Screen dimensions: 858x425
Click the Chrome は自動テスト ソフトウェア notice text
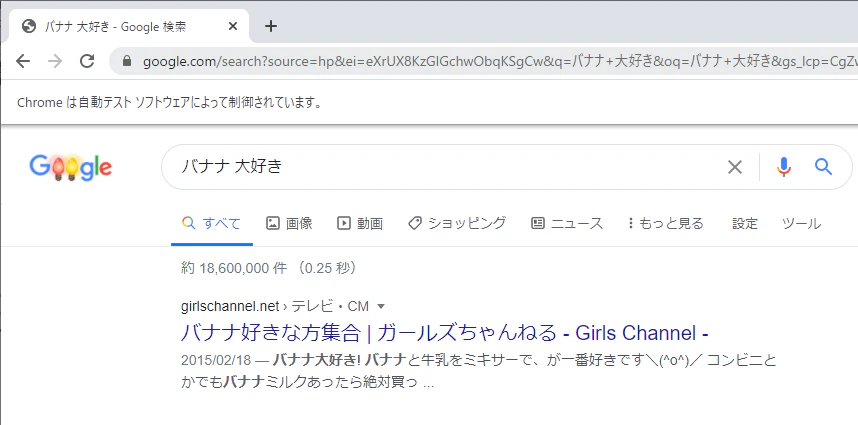coord(169,102)
